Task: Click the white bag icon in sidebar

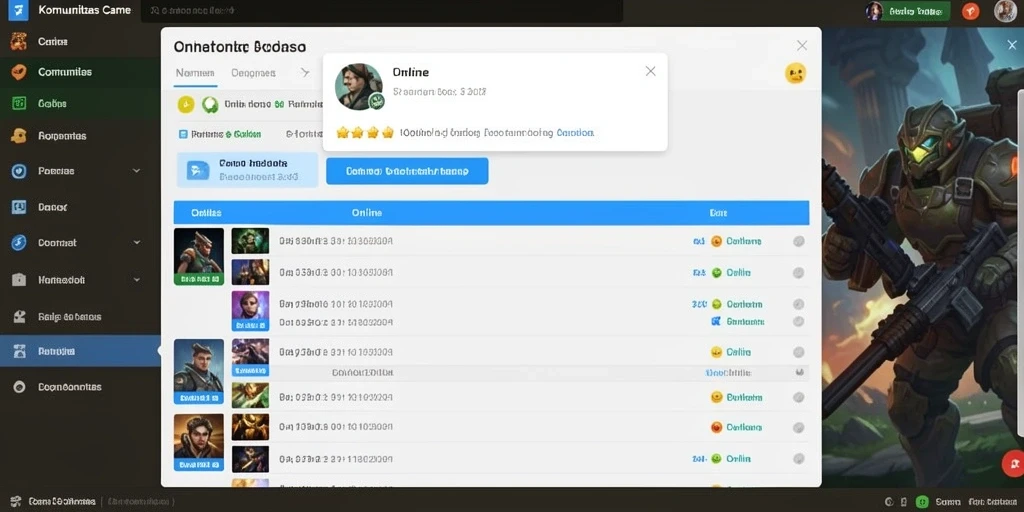Action: (x=19, y=280)
